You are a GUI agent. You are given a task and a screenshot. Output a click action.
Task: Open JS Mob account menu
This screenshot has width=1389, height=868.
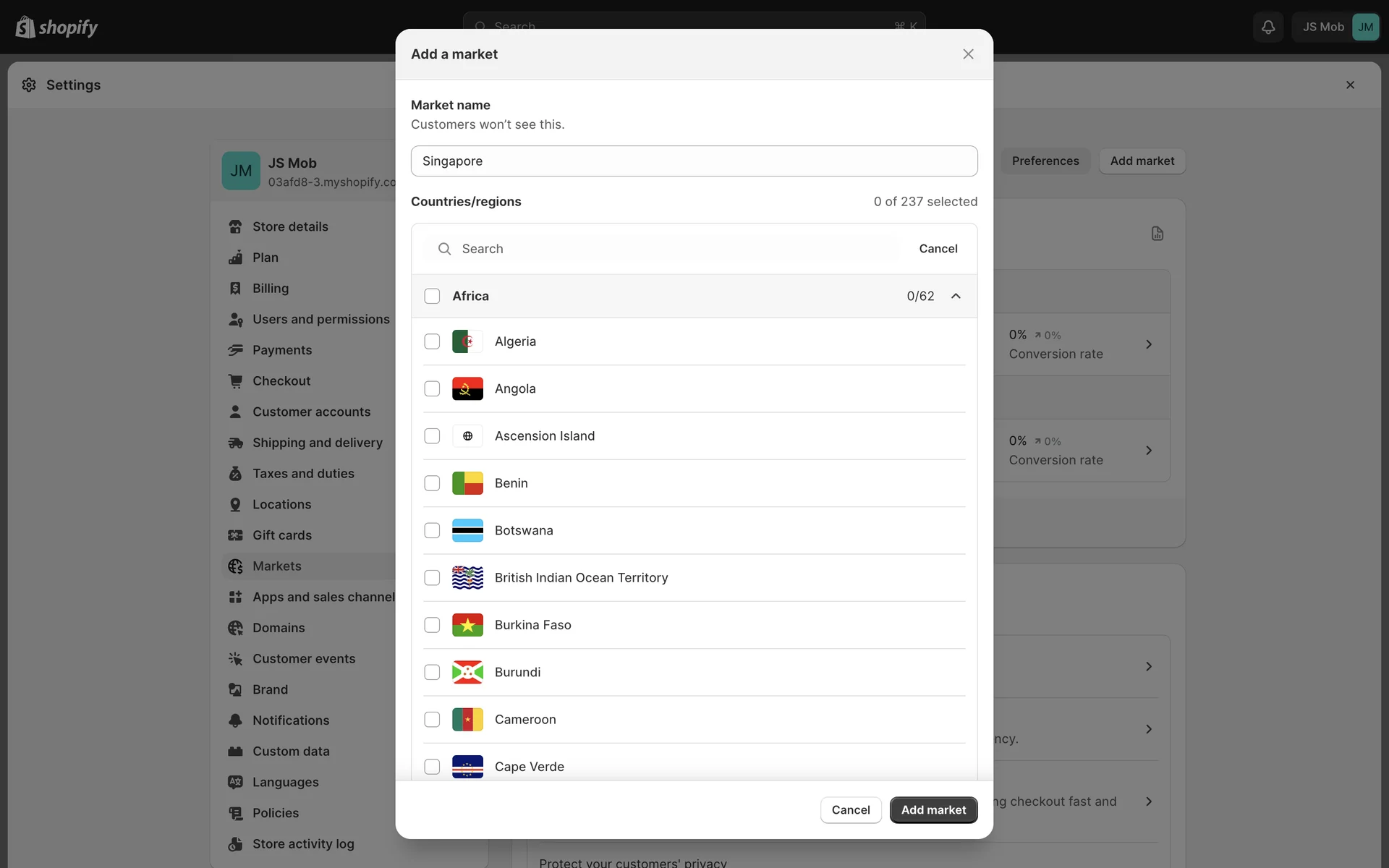[x=1336, y=27]
